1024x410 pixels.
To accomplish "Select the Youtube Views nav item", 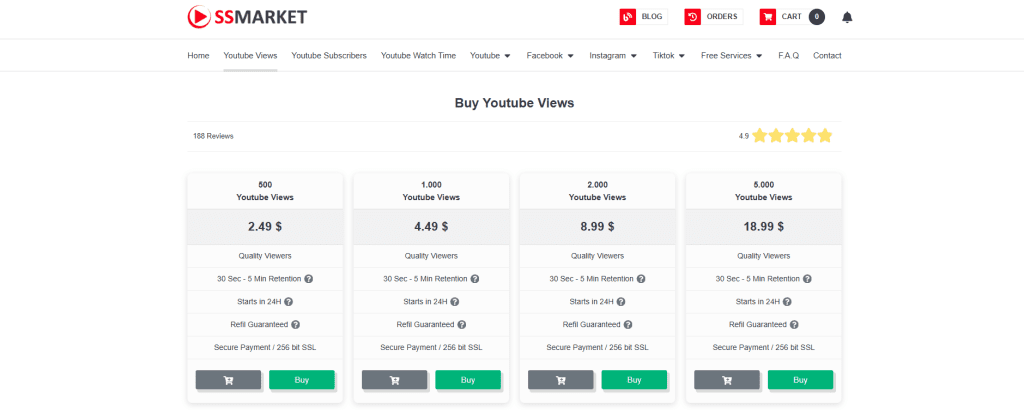I will [250, 55].
